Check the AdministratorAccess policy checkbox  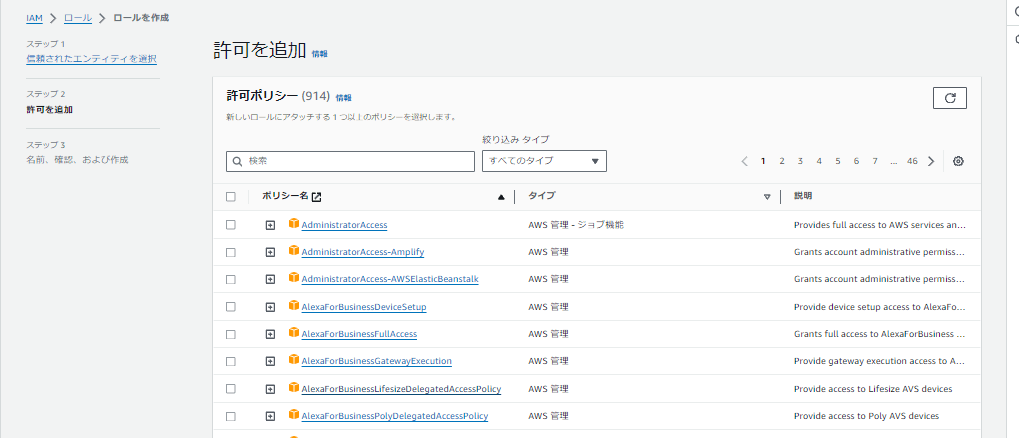(231, 225)
